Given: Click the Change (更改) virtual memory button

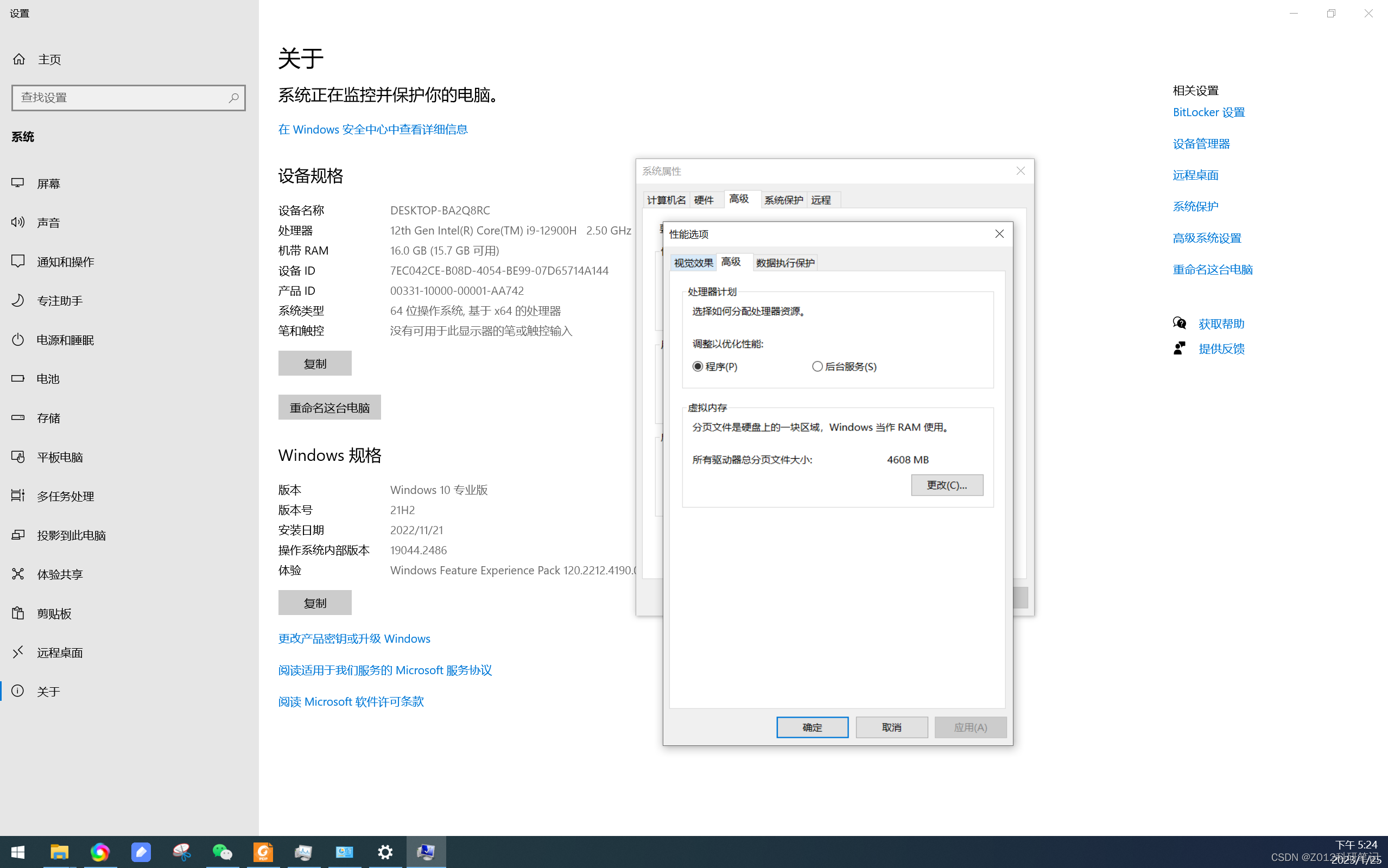Looking at the screenshot, I should (947, 485).
